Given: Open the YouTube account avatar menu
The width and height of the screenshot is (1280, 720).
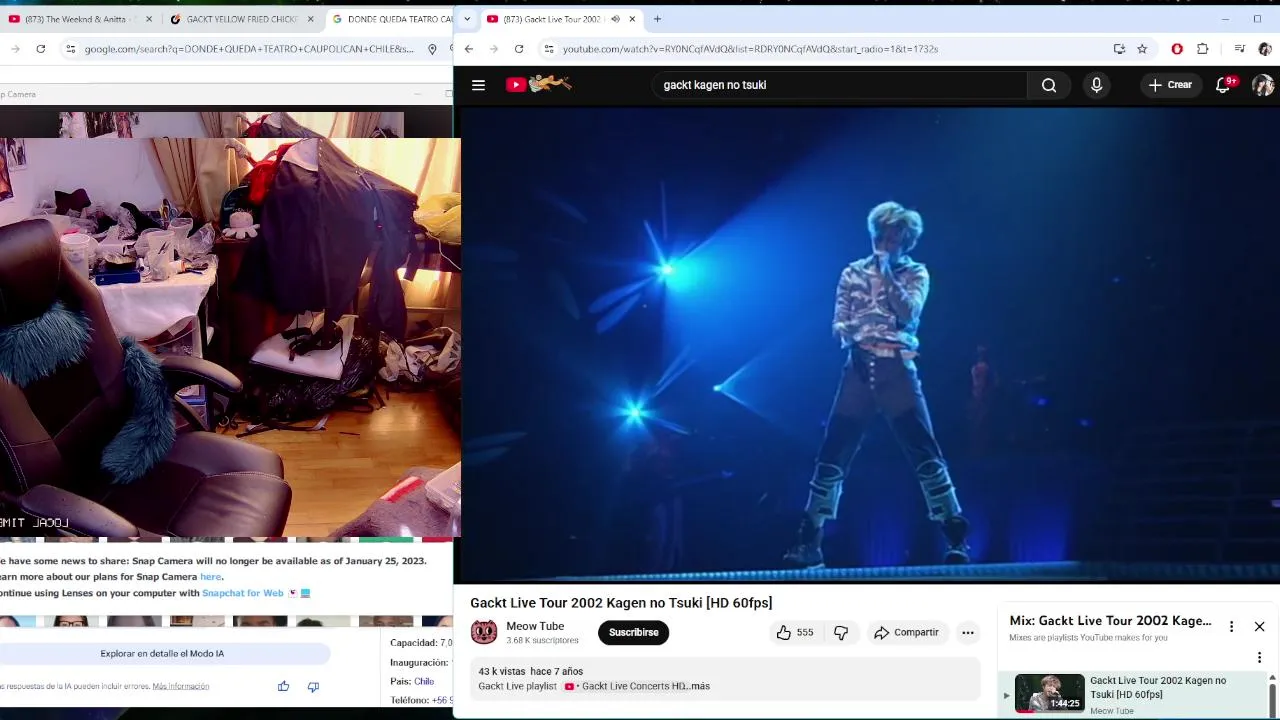Looking at the screenshot, I should pos(1263,85).
